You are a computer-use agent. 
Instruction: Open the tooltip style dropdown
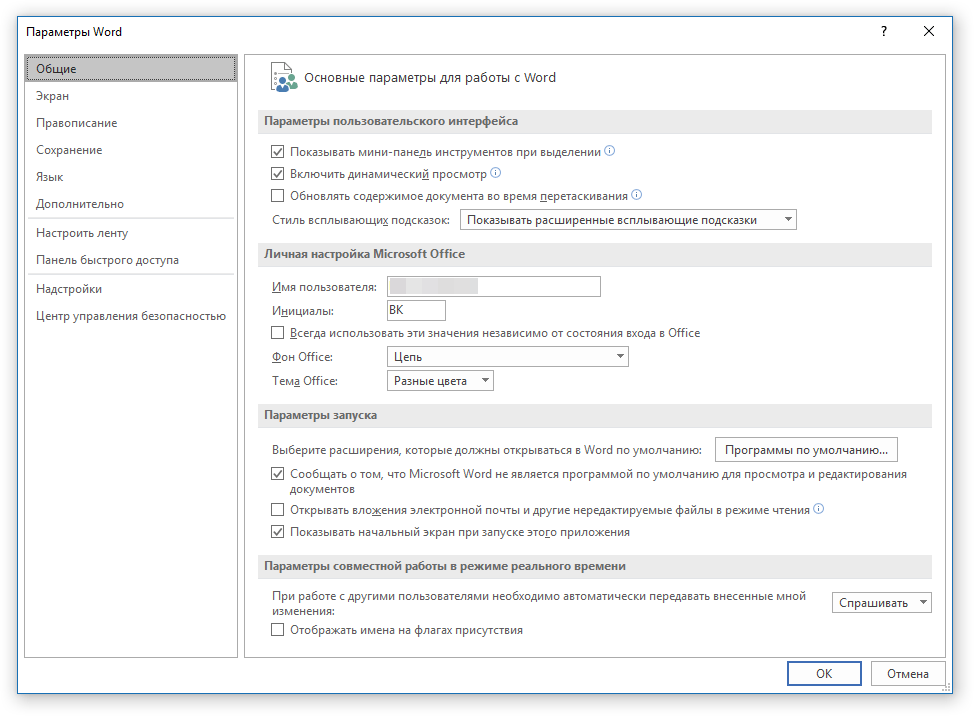(x=628, y=220)
